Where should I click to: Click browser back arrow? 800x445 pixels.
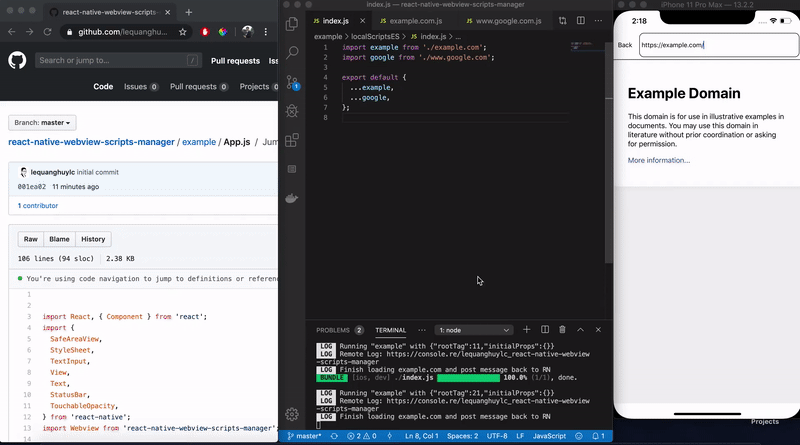coord(12,32)
